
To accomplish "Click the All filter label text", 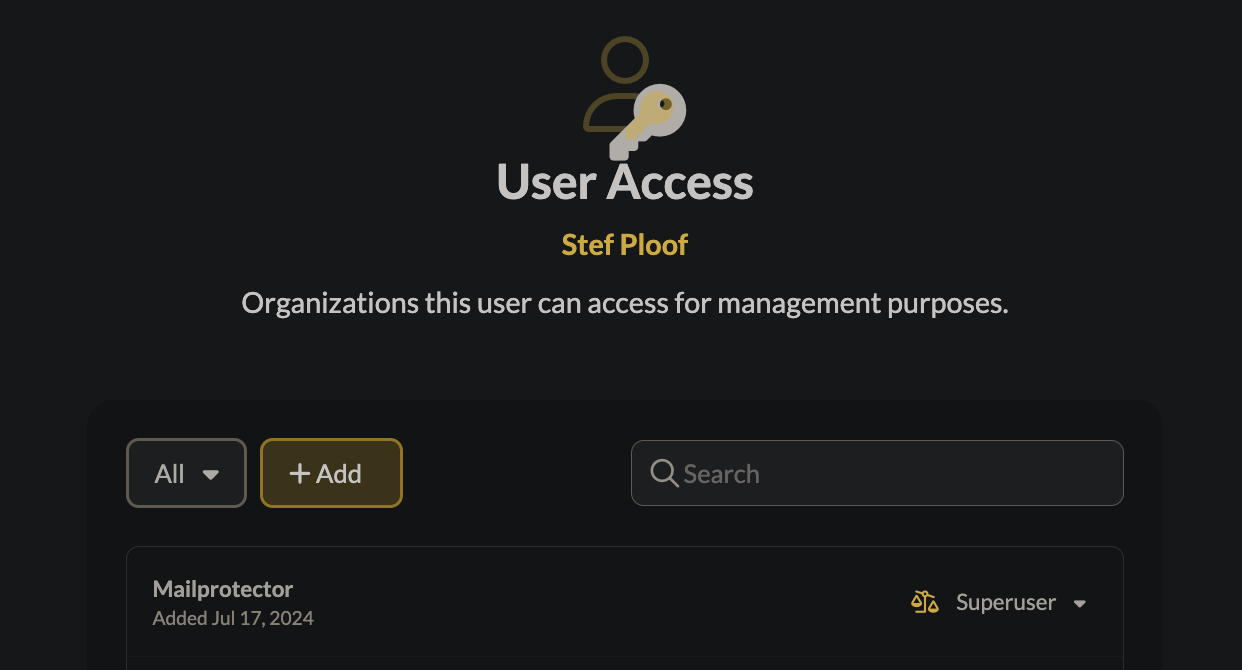I will [170, 474].
